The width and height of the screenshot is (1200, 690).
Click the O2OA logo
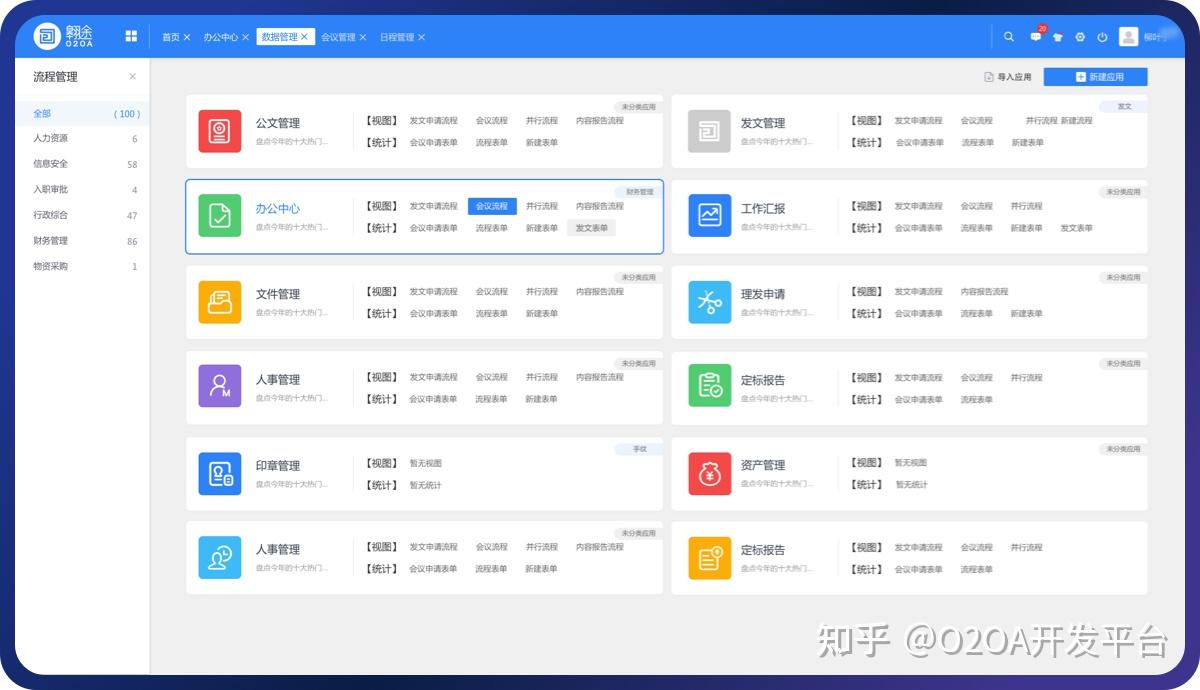tap(65, 36)
